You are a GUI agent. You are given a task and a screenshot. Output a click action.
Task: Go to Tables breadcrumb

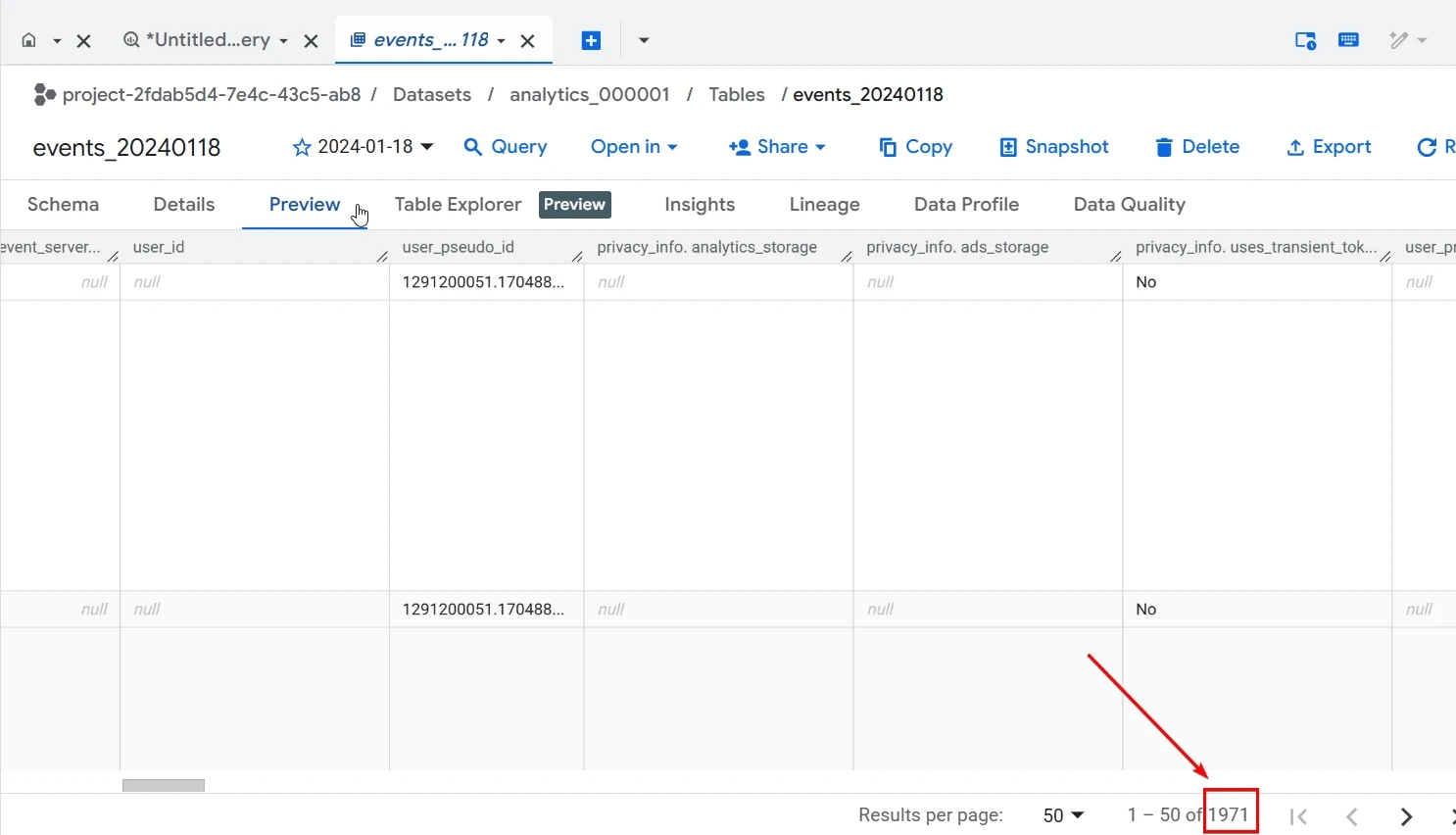tap(737, 94)
